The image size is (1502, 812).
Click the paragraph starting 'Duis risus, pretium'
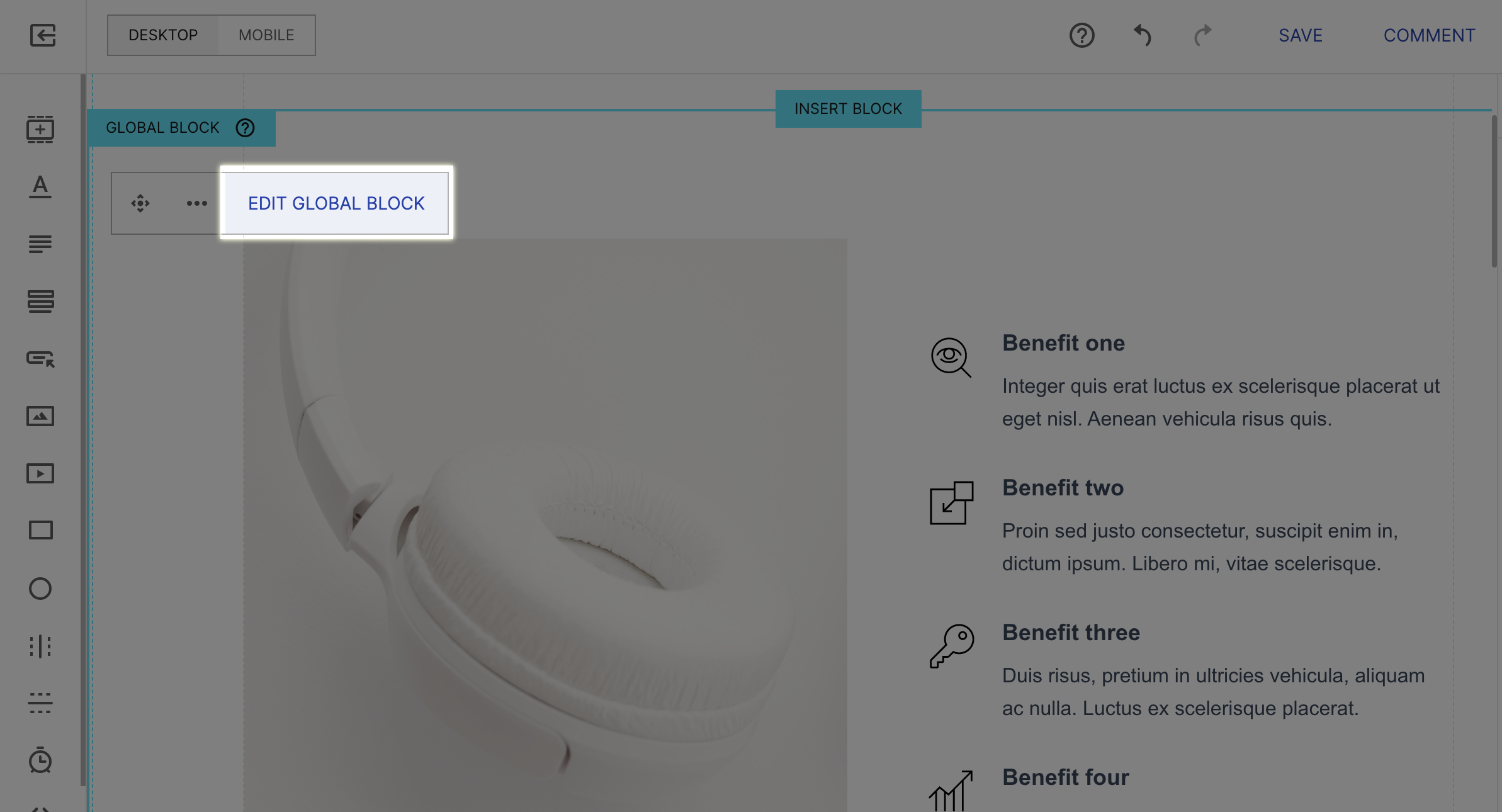(x=1213, y=692)
